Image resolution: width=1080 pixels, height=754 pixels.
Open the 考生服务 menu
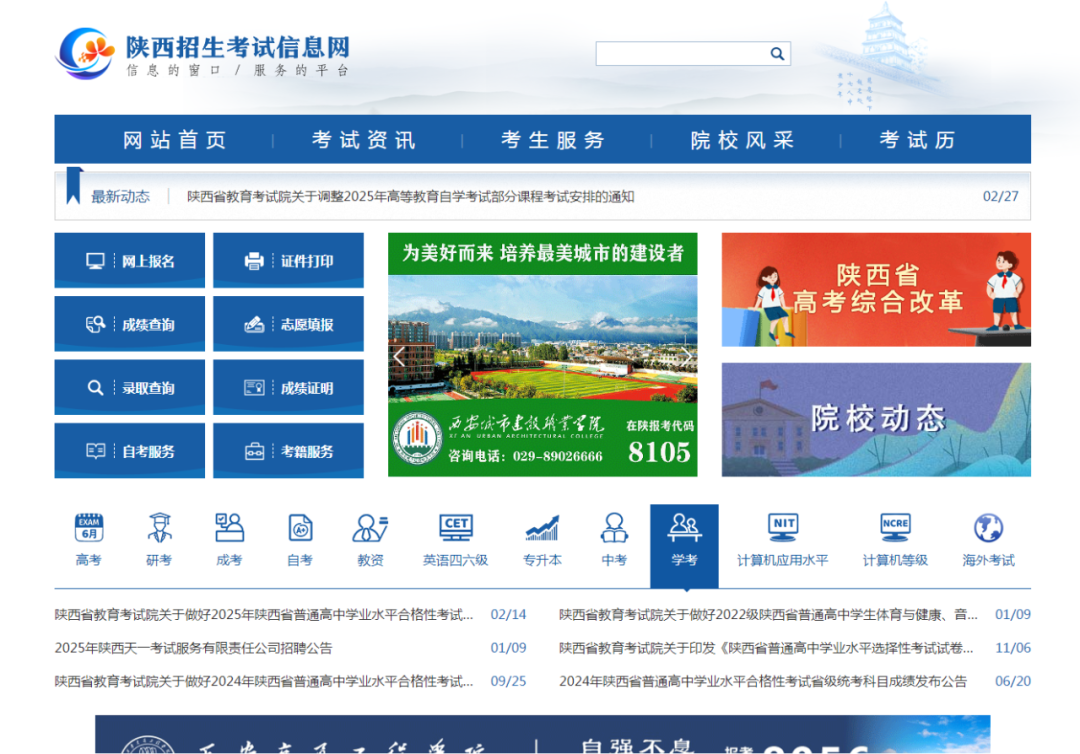point(553,140)
